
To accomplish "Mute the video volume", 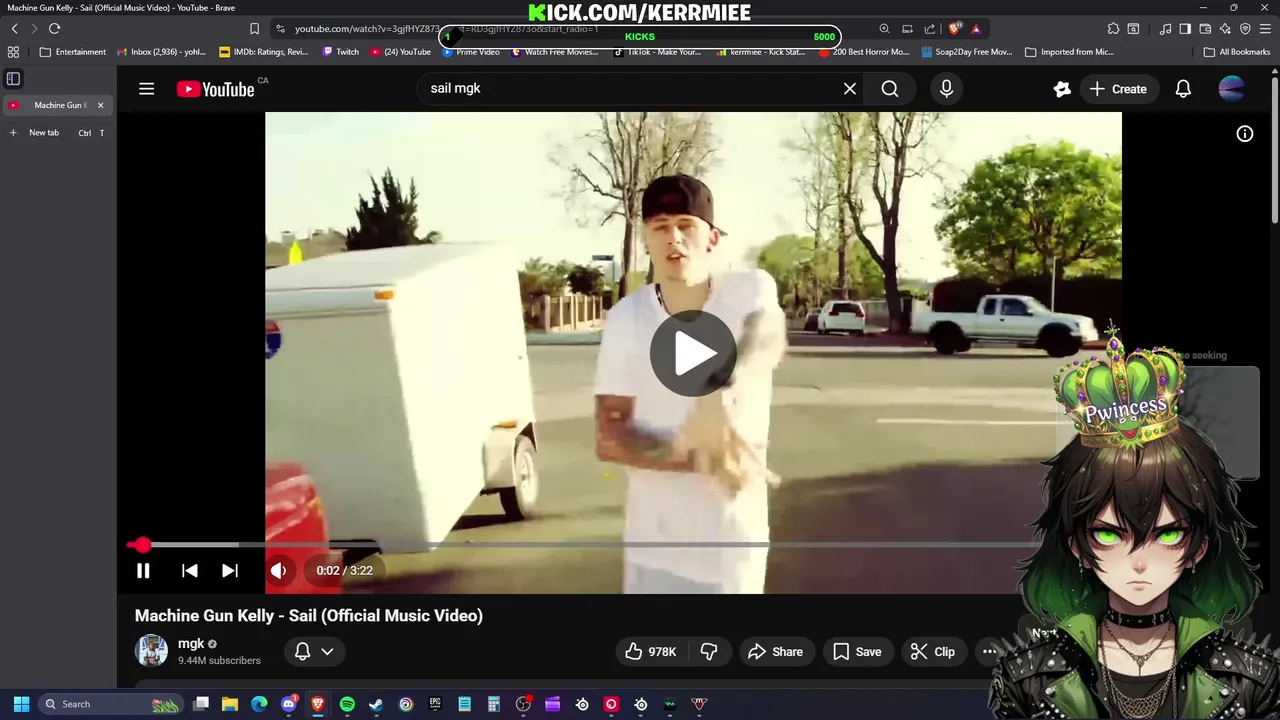I will [x=278, y=571].
